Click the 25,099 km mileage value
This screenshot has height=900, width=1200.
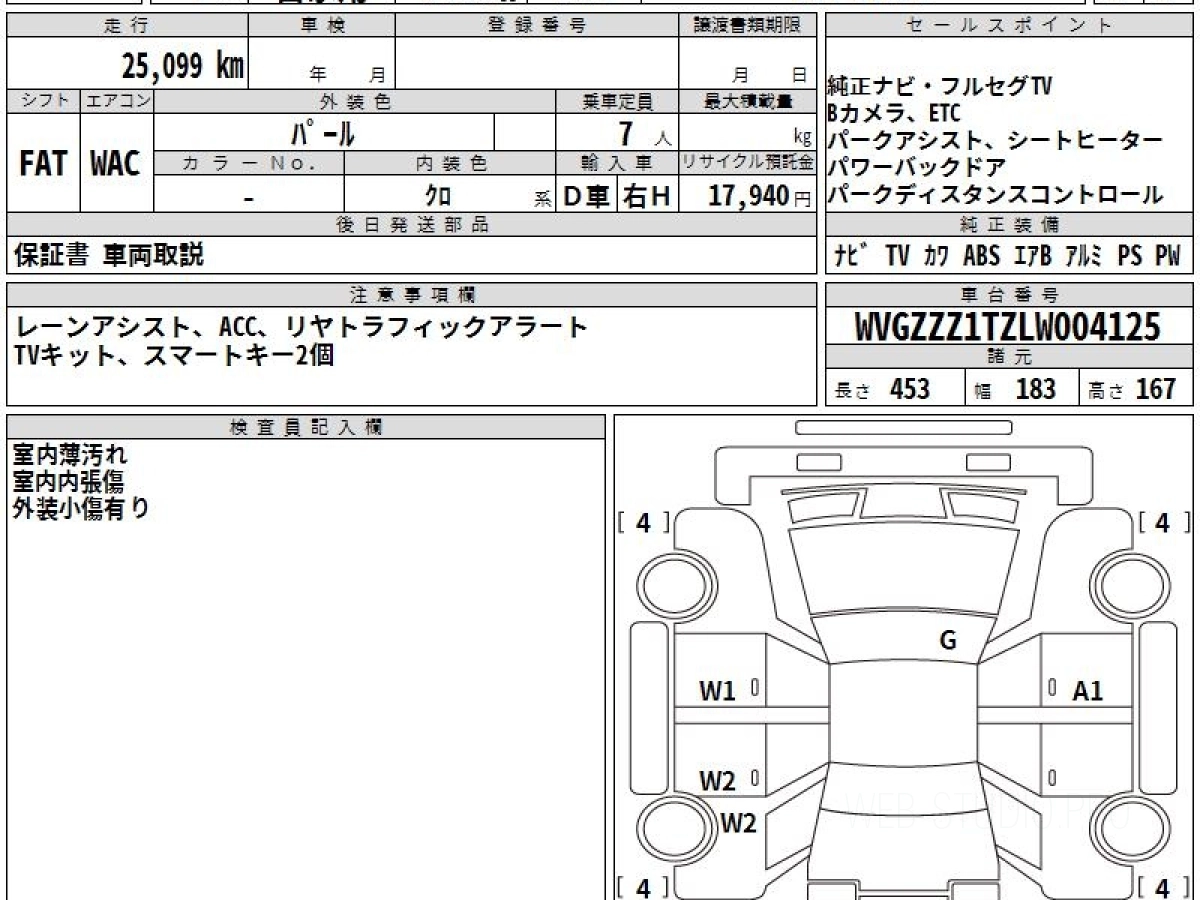click(x=183, y=67)
